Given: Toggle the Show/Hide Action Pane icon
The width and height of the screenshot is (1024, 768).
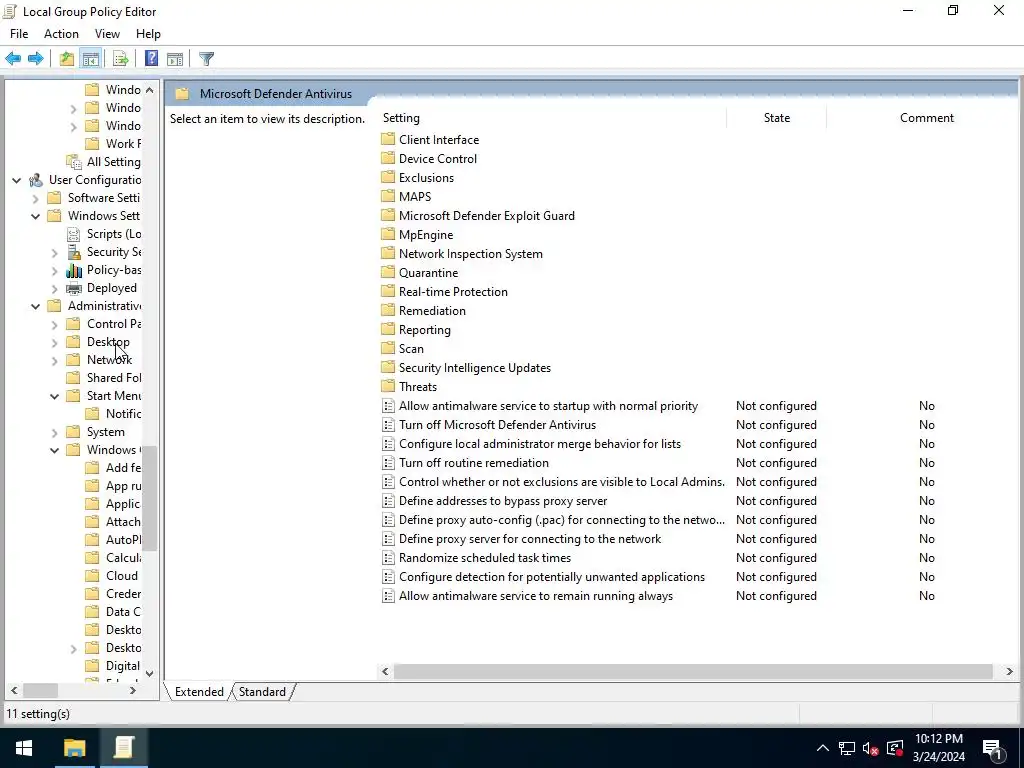Looking at the screenshot, I should click(175, 59).
